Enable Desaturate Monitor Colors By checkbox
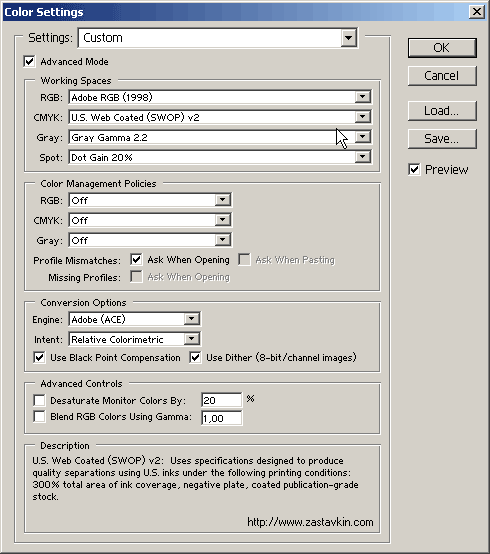Image resolution: width=490 pixels, height=554 pixels. click(x=39, y=400)
